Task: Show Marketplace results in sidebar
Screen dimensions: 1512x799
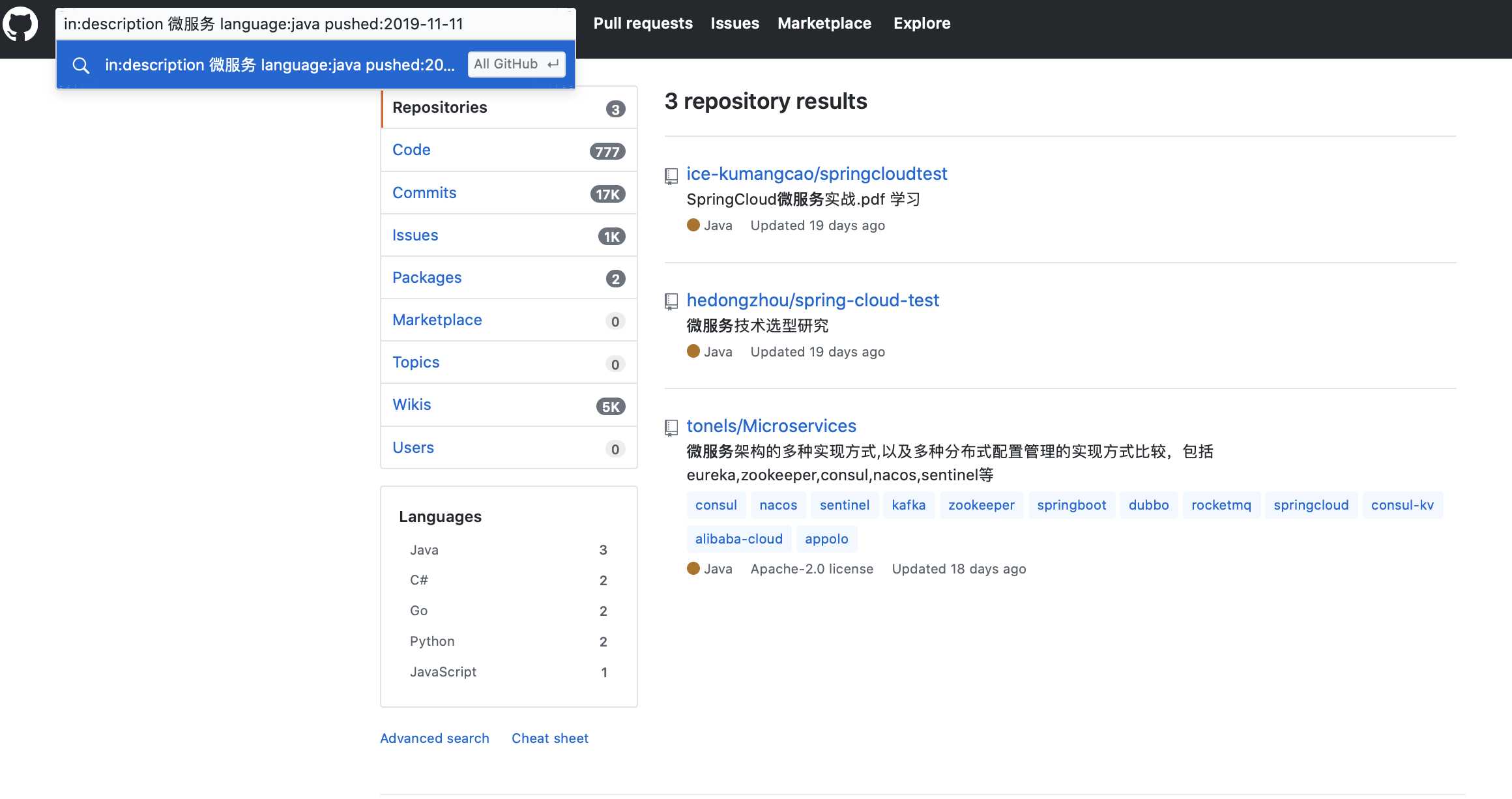Action: point(509,320)
